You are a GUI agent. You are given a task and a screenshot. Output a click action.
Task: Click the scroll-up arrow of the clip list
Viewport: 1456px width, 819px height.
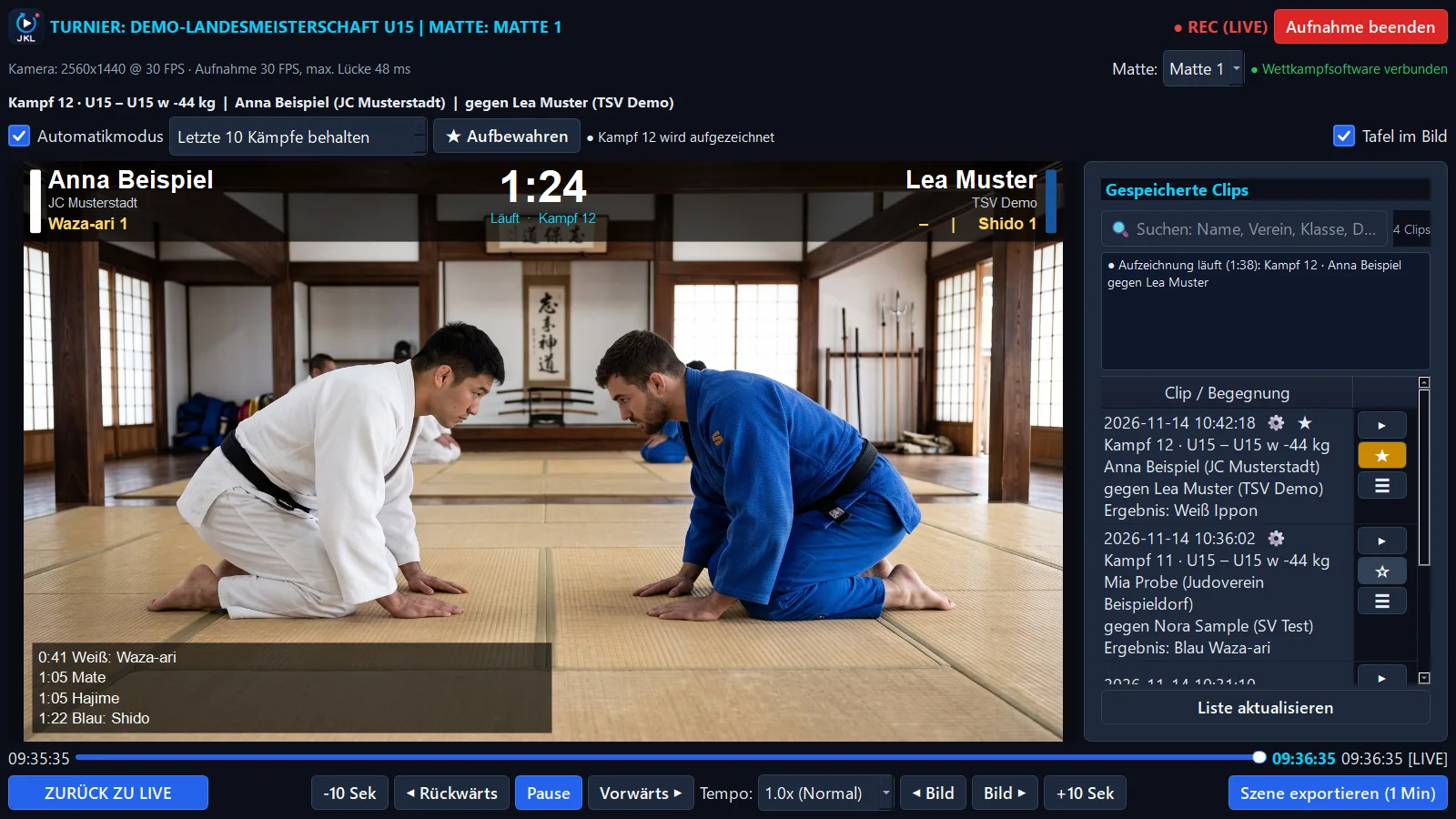[x=1424, y=383]
